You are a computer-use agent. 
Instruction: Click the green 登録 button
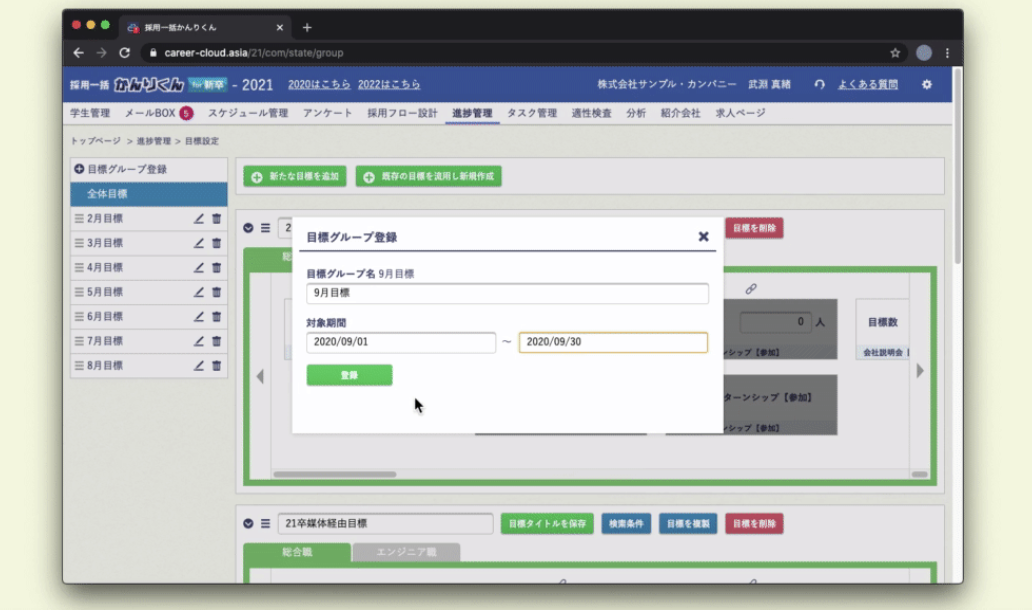349,375
